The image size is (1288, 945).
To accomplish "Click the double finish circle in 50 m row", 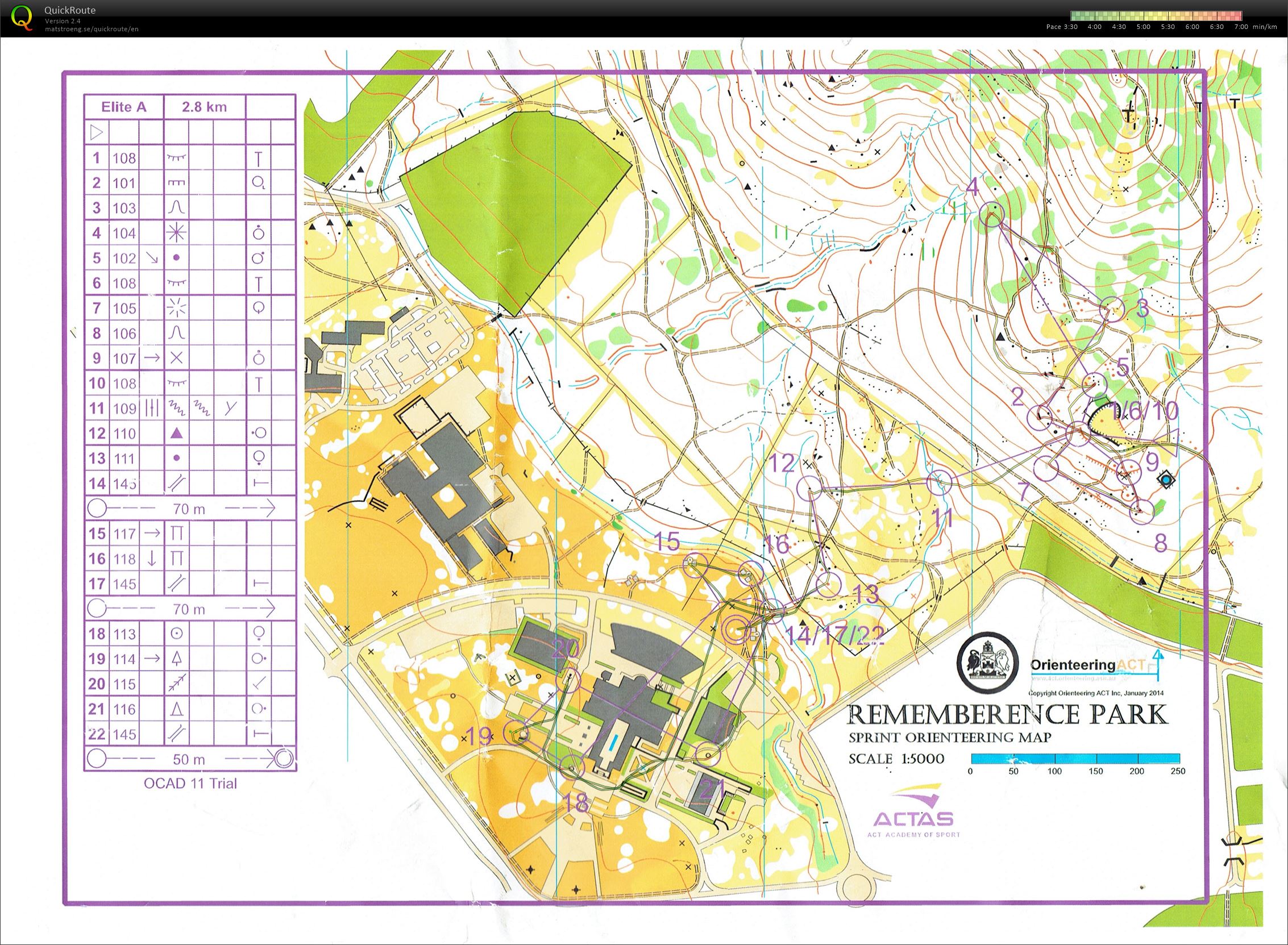I will (x=284, y=759).
